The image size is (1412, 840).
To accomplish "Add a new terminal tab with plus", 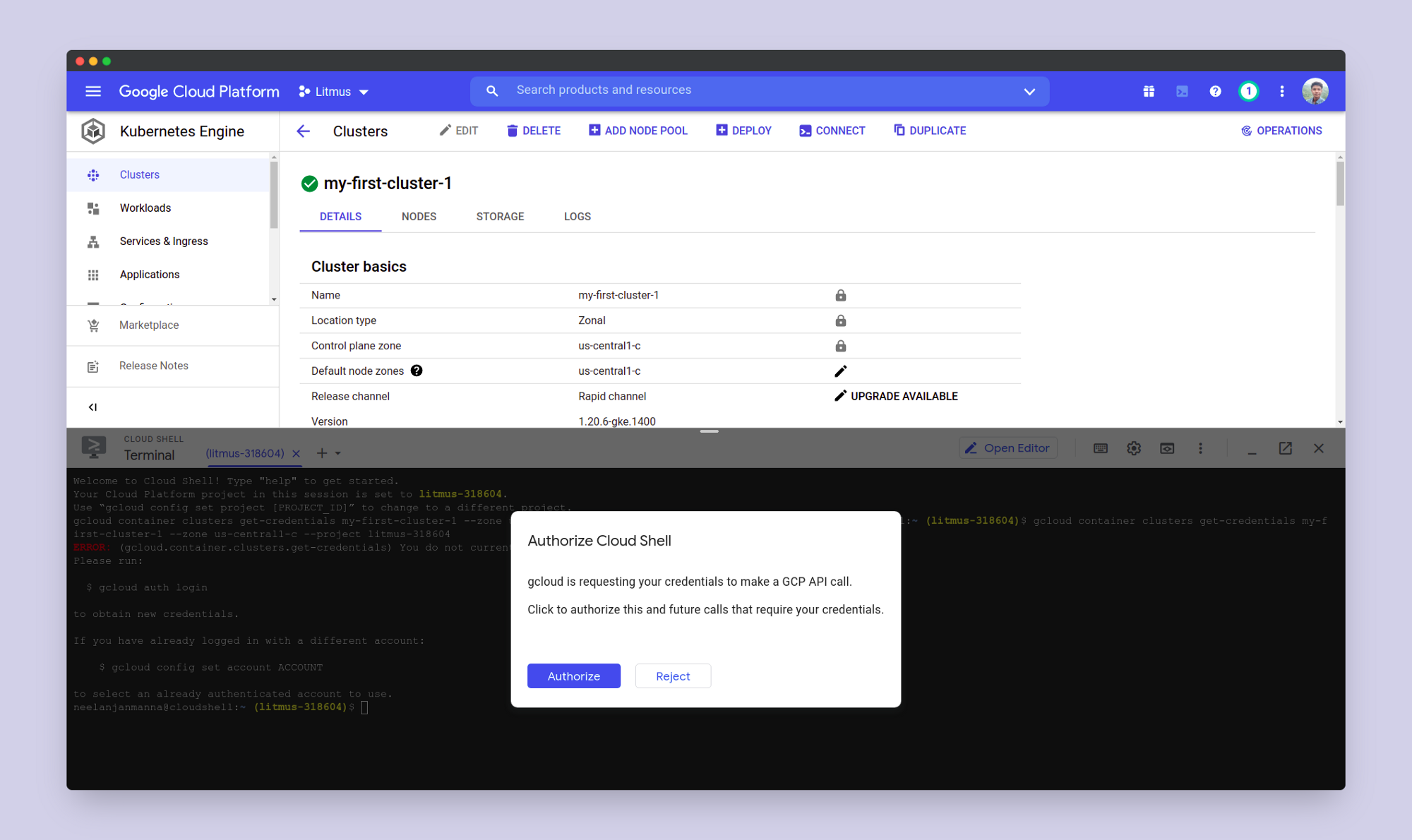I will [x=322, y=453].
